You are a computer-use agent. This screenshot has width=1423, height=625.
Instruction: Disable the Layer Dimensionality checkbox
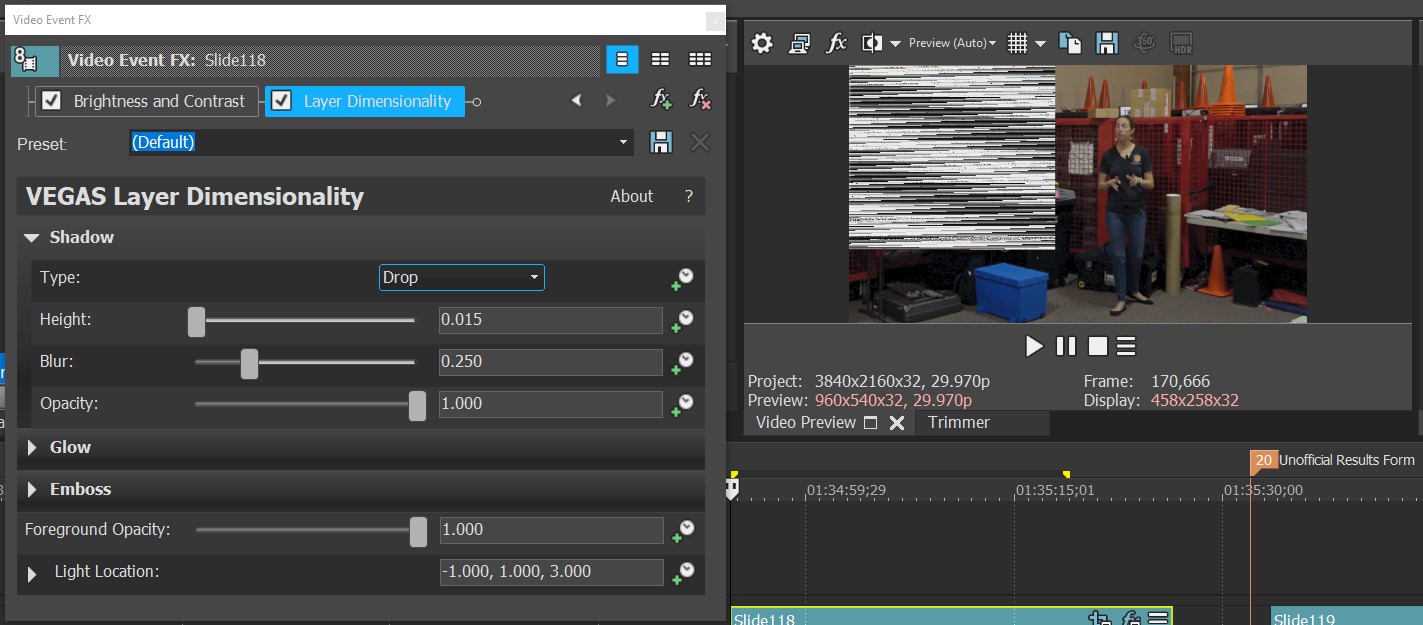282,101
